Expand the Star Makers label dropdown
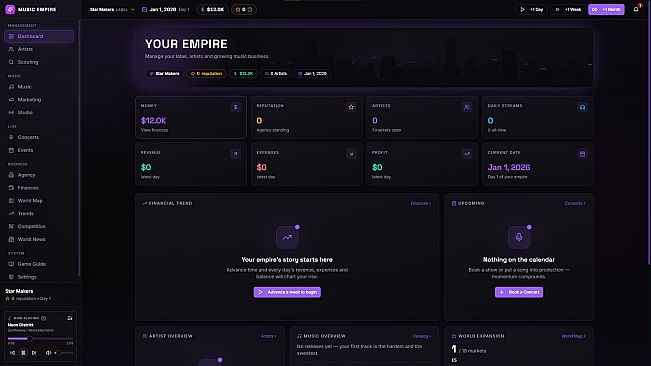Image resolution: width=651 pixels, height=366 pixels. (x=112, y=9)
